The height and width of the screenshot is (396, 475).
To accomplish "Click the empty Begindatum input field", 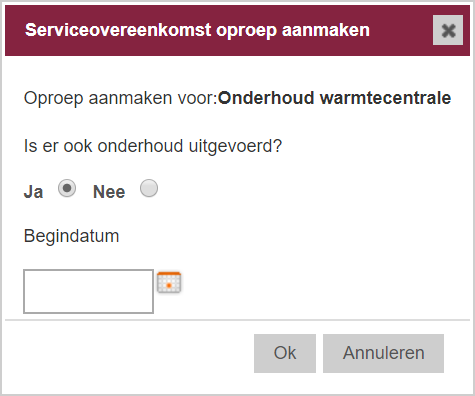I will click(88, 292).
